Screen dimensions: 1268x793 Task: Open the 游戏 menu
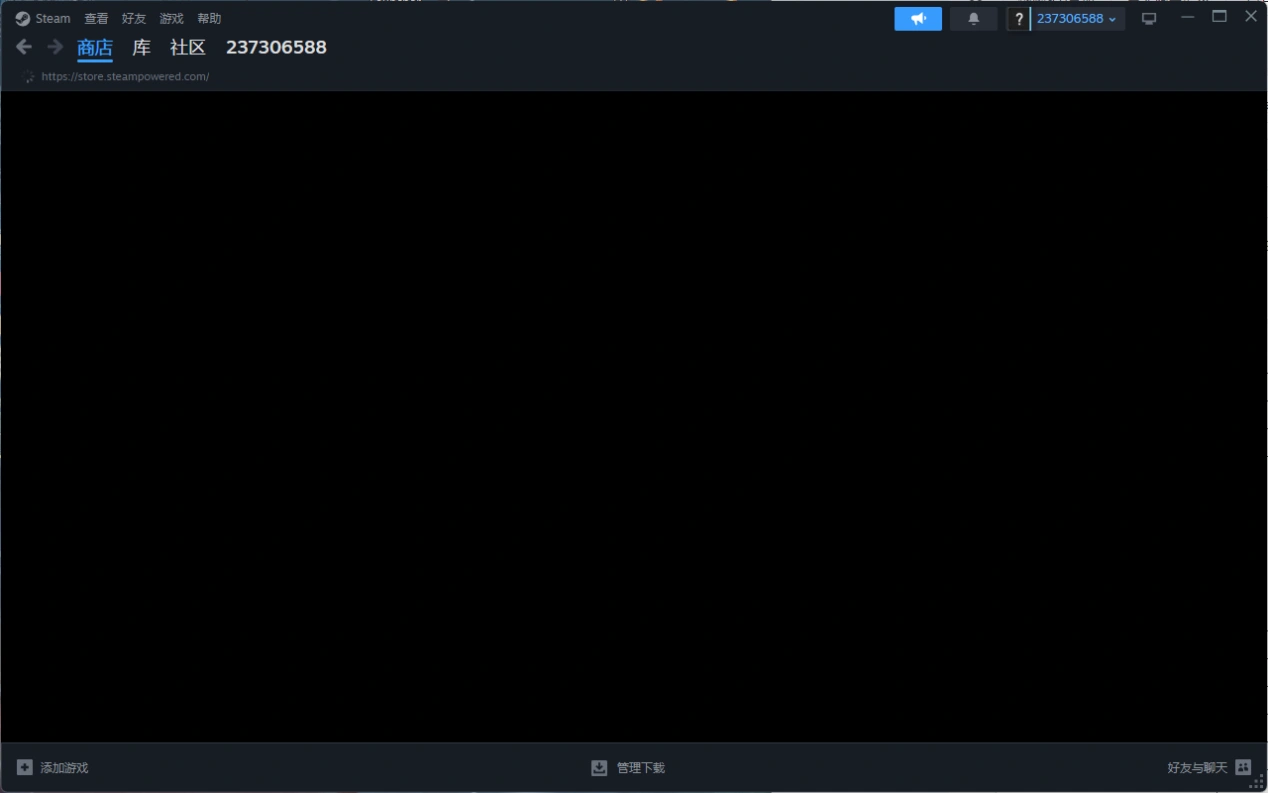point(172,19)
